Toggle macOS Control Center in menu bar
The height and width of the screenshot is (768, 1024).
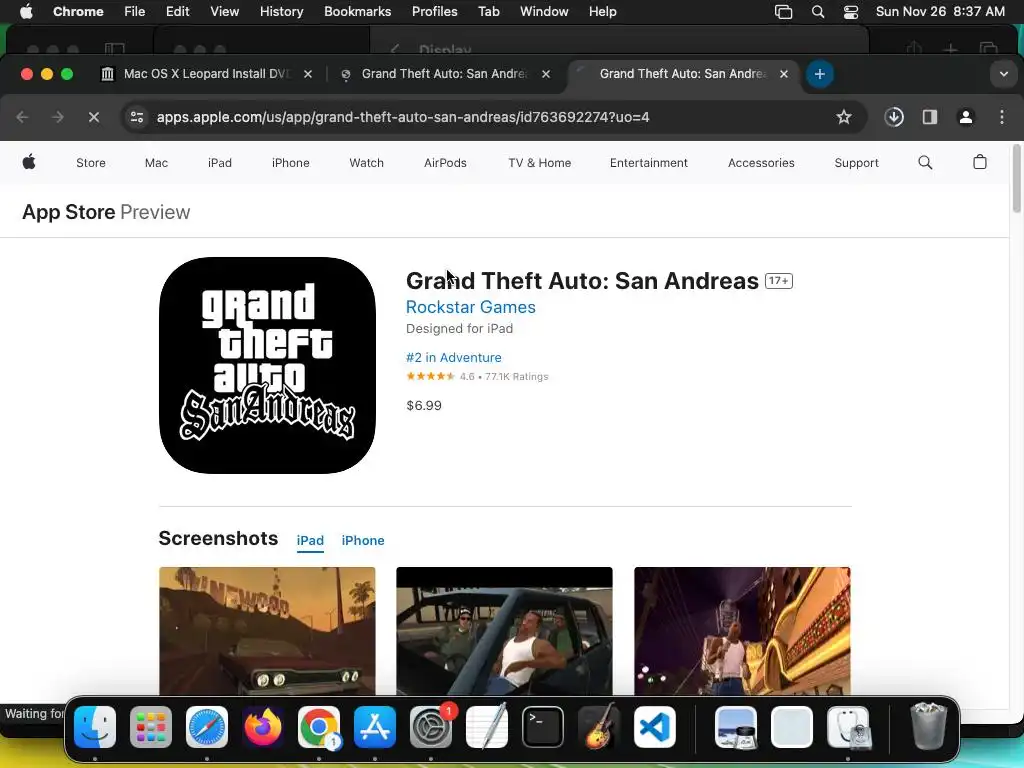(x=850, y=12)
